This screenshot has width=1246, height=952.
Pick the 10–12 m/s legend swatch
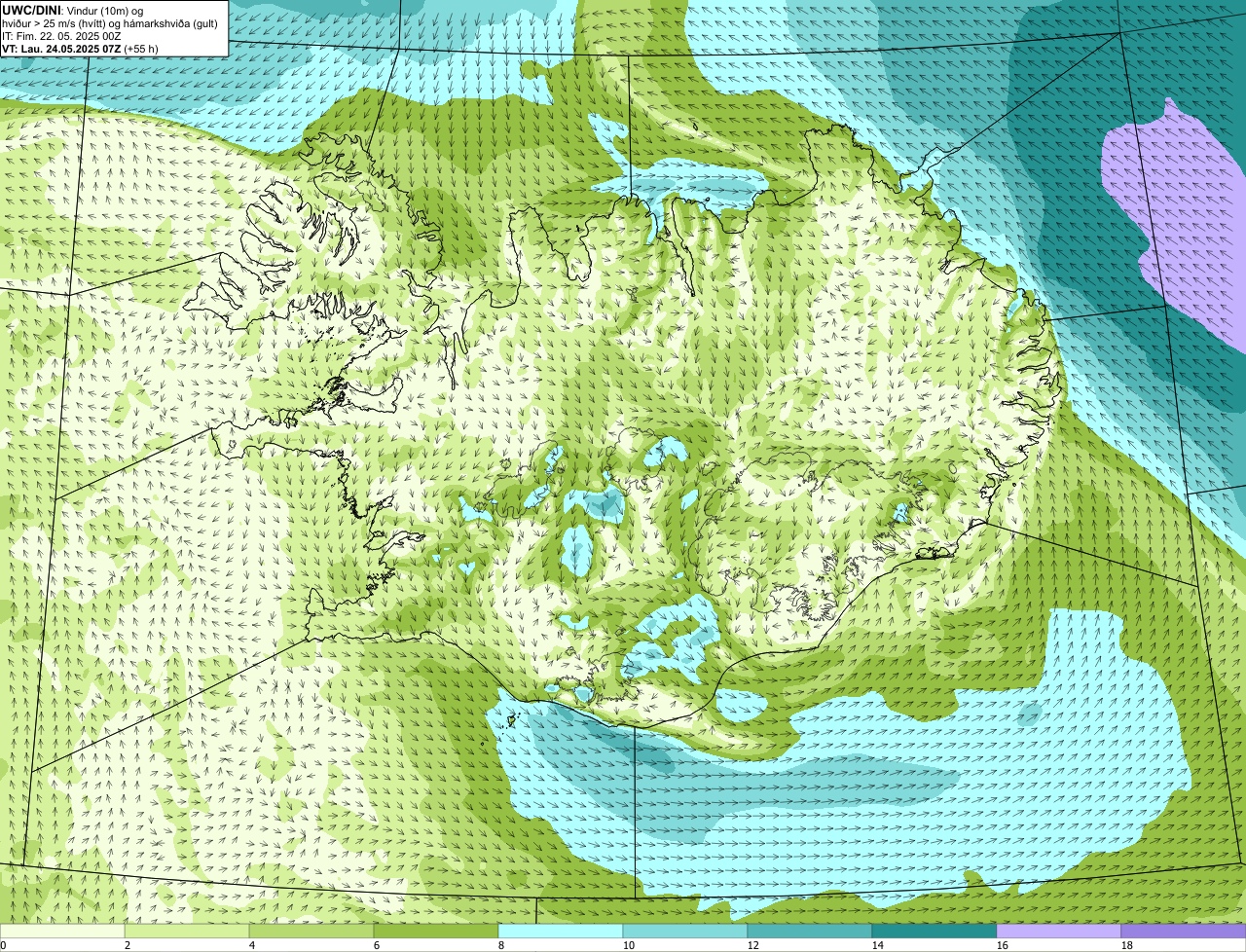pos(685,931)
